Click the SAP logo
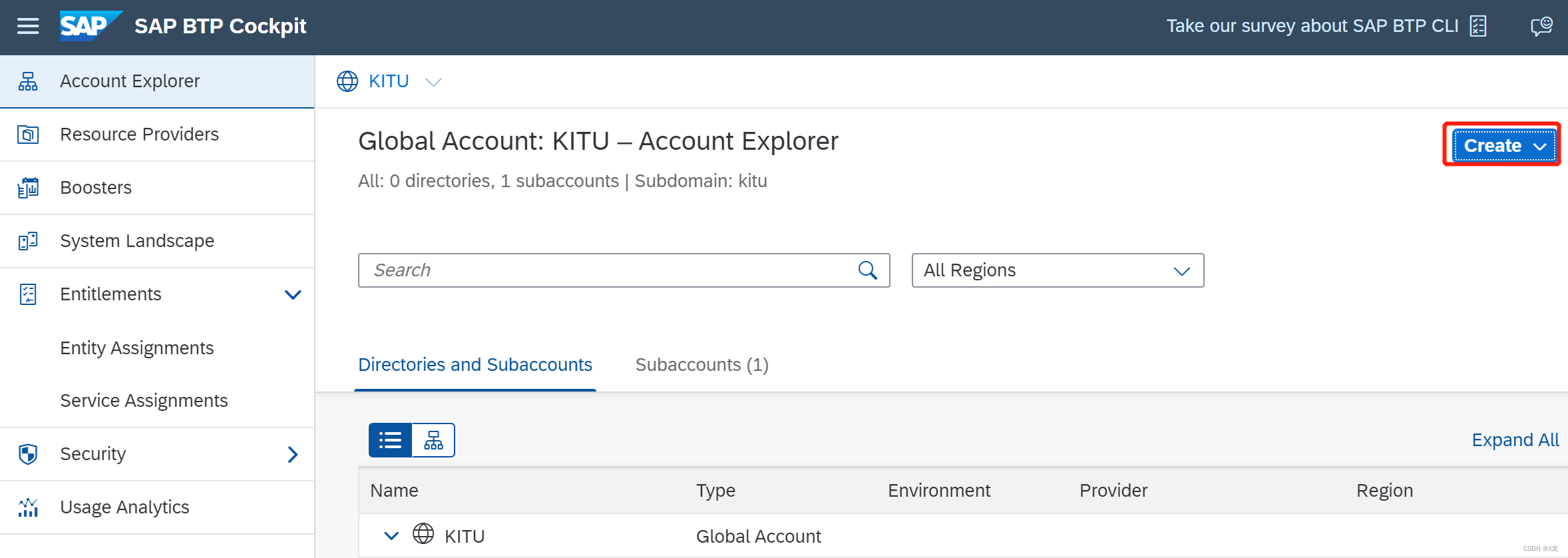This screenshot has width=1568, height=558. click(x=90, y=26)
